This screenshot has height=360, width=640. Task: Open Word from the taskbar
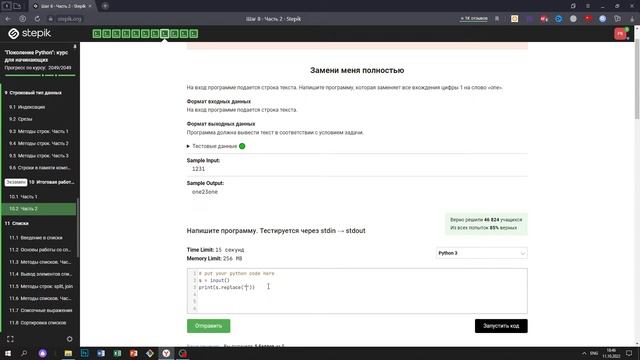[101, 353]
